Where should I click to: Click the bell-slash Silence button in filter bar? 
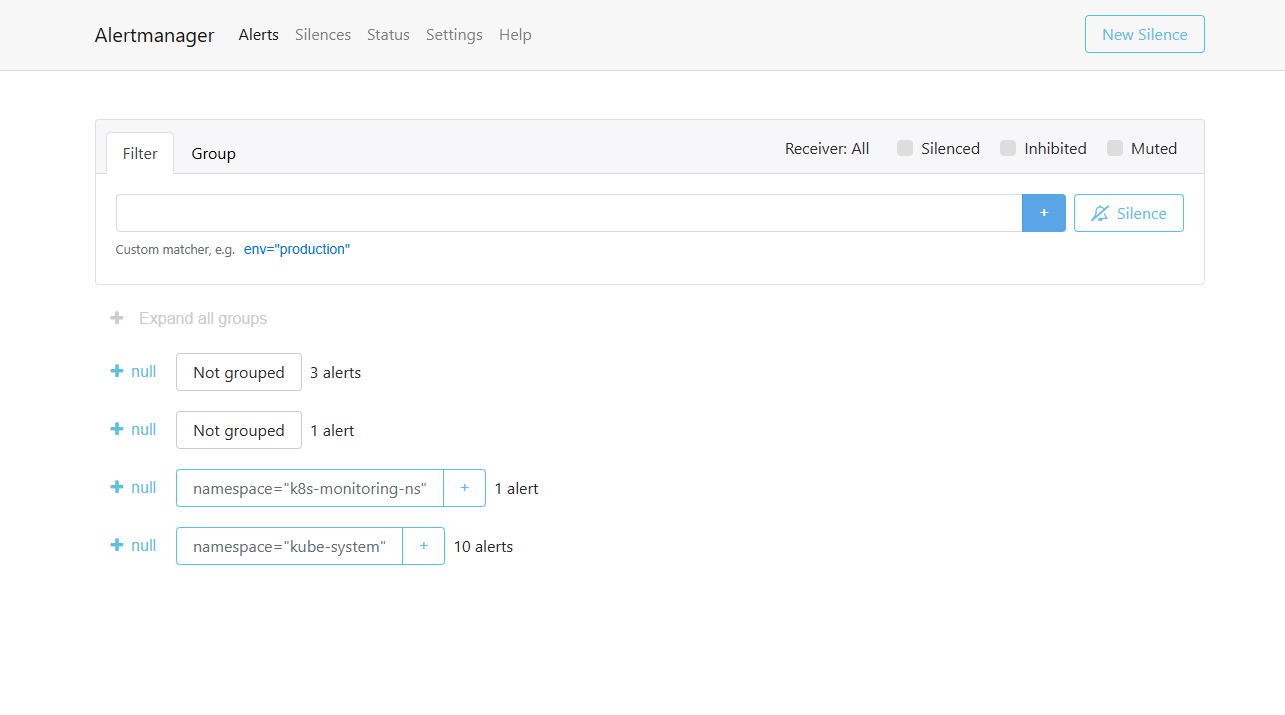coord(1128,213)
